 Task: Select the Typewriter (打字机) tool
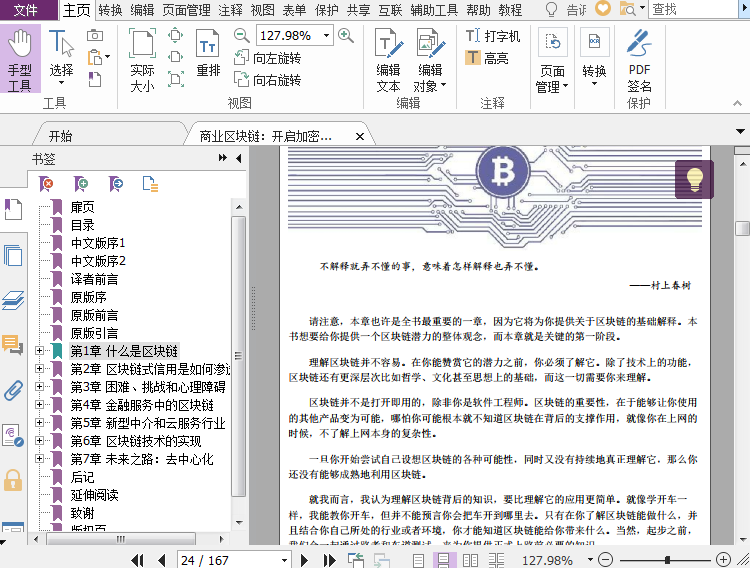tap(493, 36)
